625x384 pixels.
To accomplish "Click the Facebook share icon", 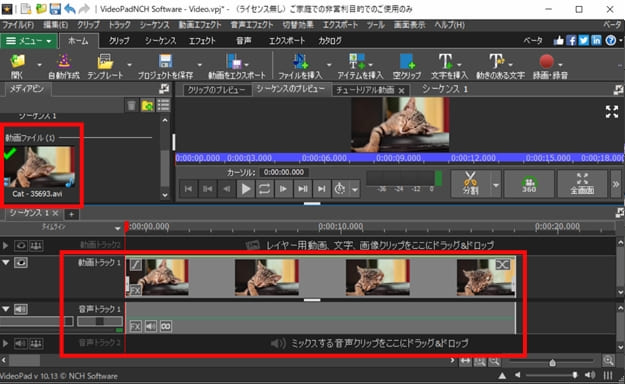I will pos(571,40).
